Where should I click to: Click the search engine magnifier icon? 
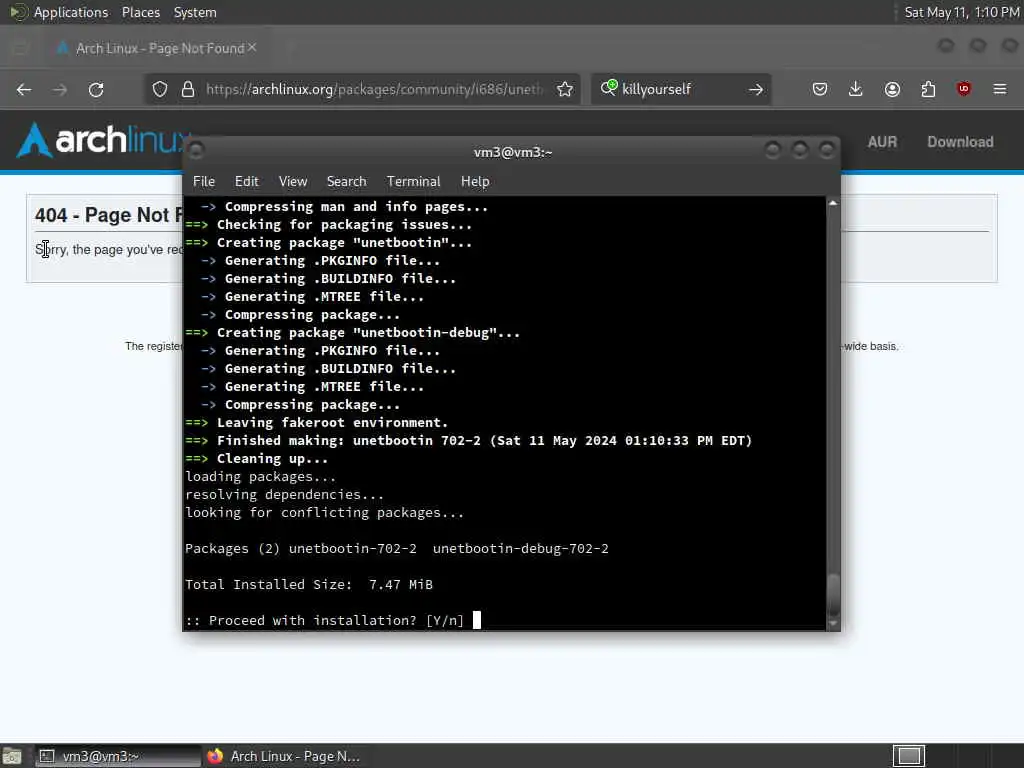609,88
